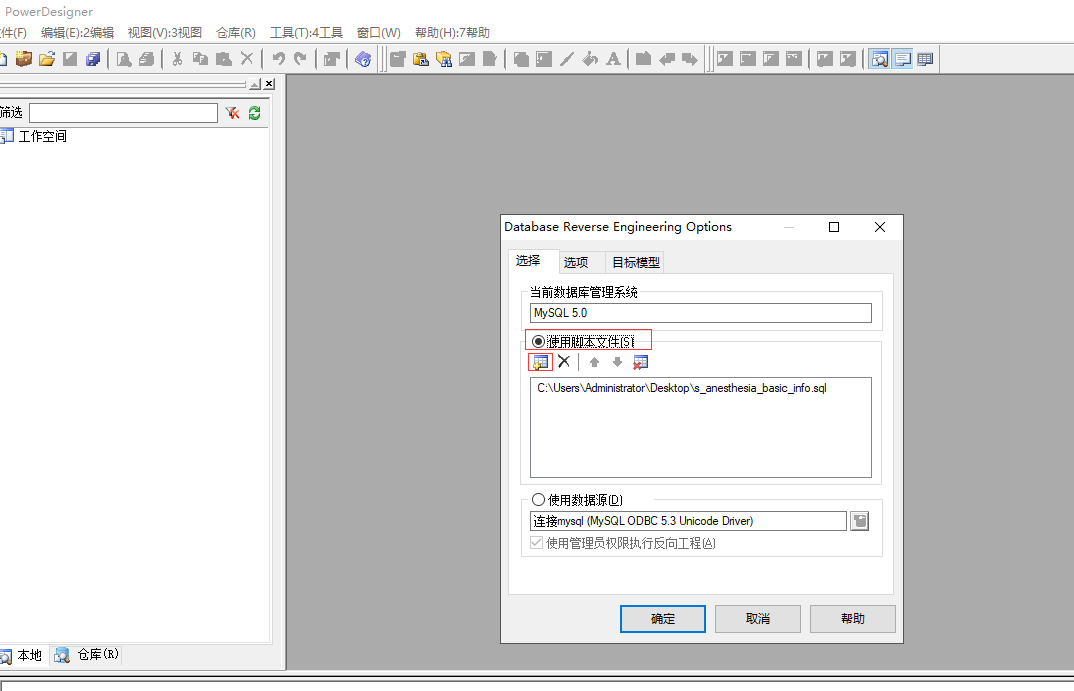This screenshot has width=1074, height=691.
Task: Click the 确定 button
Action: tap(662, 619)
